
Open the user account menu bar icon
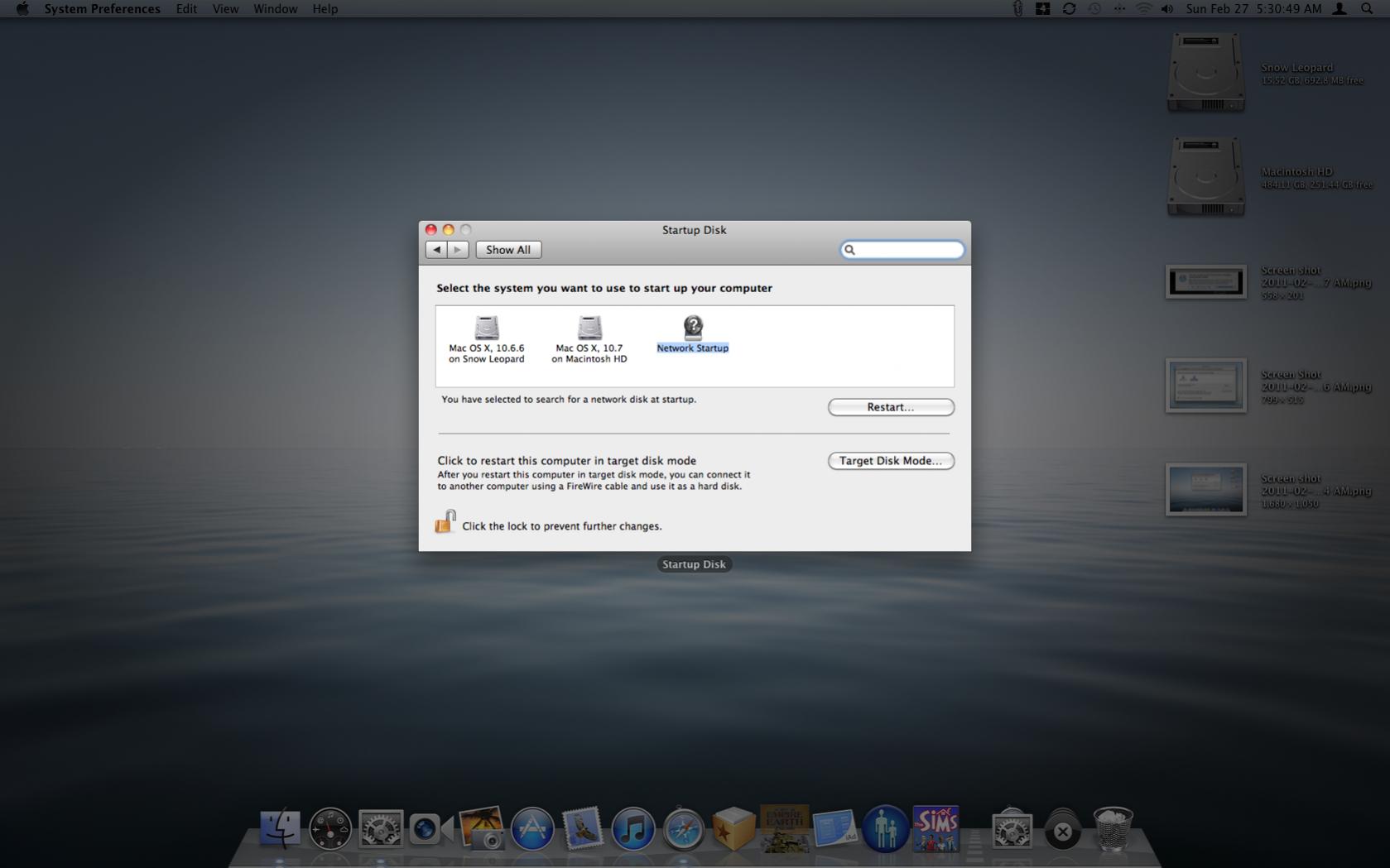[1339, 8]
